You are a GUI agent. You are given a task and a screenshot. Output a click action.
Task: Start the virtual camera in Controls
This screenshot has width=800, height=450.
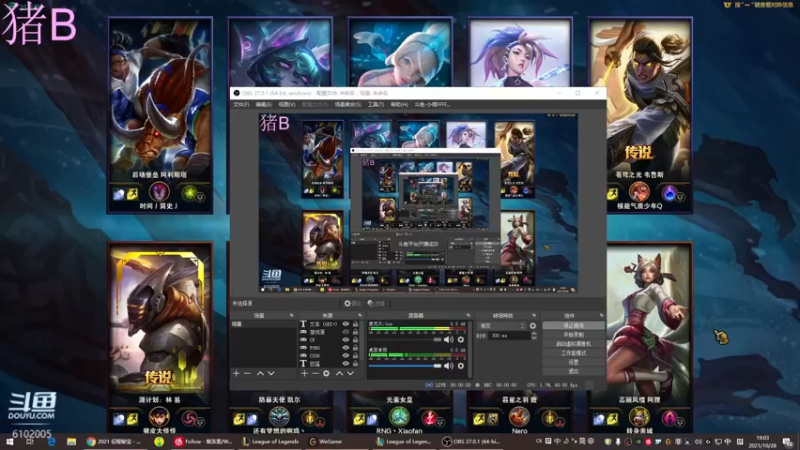(x=573, y=344)
